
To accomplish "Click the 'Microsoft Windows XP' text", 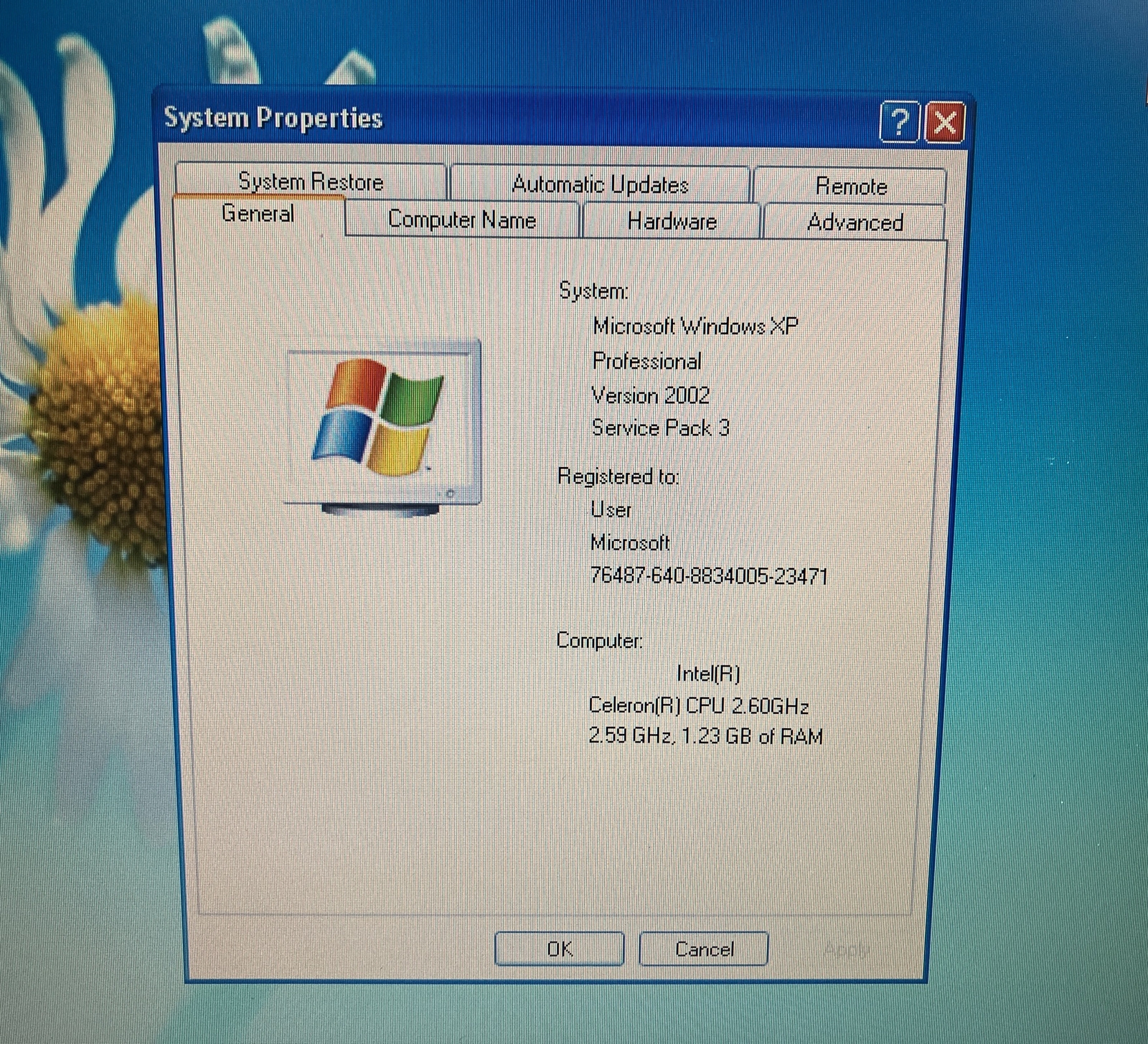I will [x=695, y=326].
